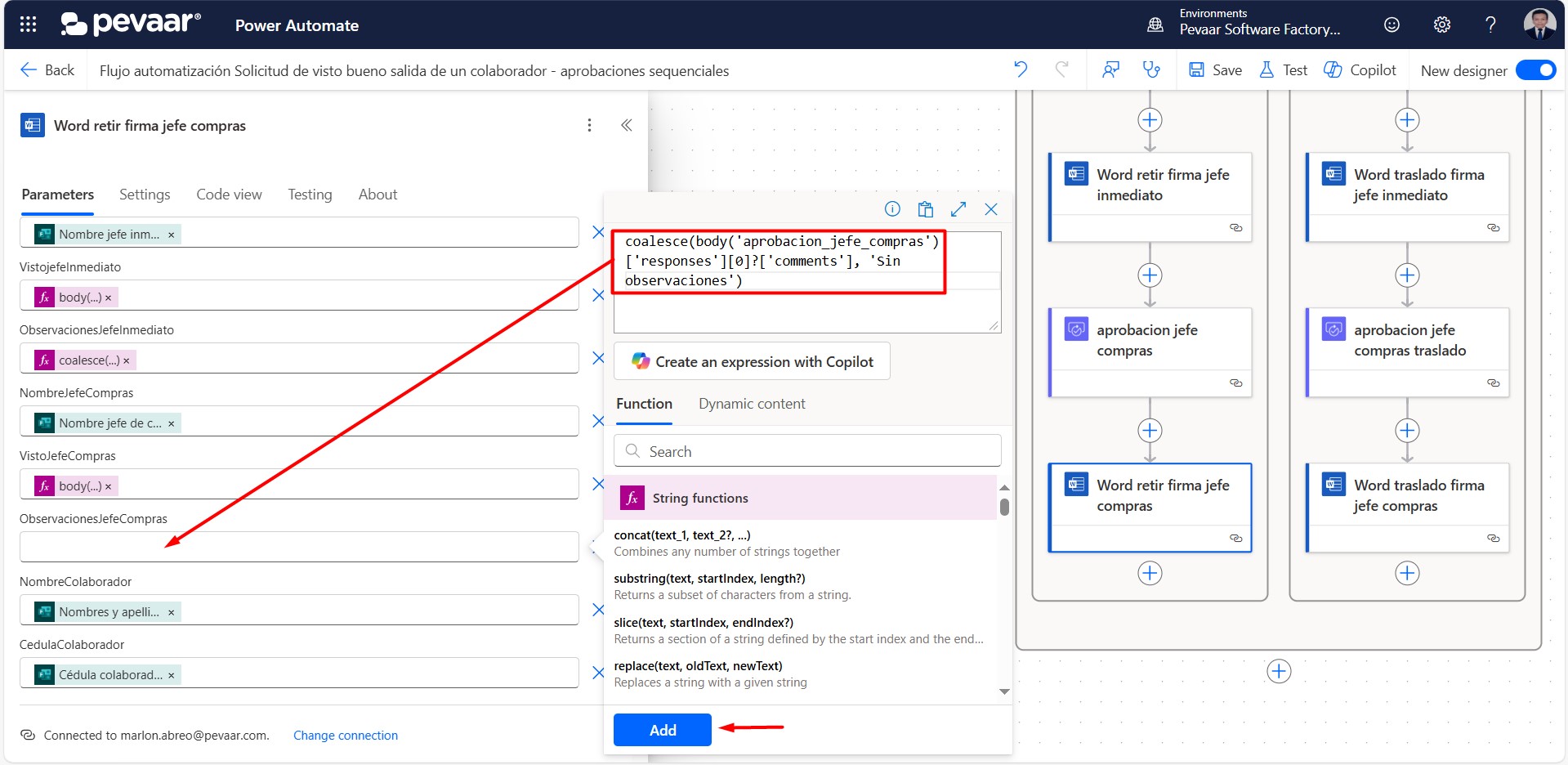Go Back to the previous page
The width and height of the screenshot is (1568, 765).
[47, 70]
